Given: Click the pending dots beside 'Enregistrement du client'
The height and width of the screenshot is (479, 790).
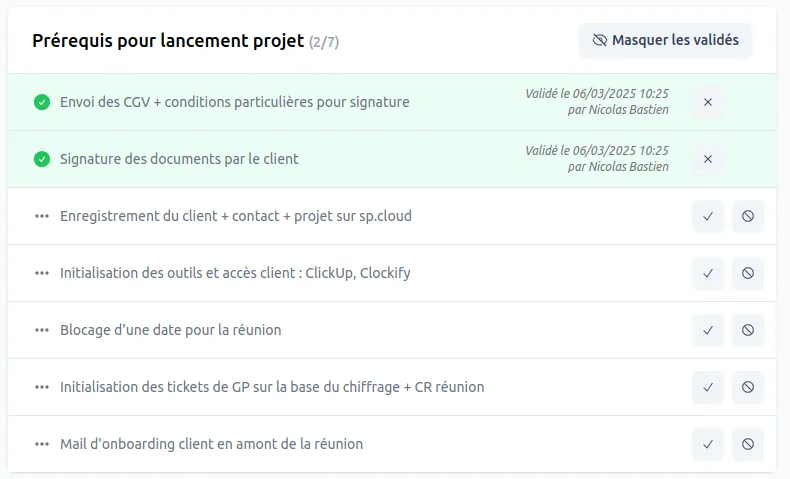Looking at the screenshot, I should (x=42, y=216).
